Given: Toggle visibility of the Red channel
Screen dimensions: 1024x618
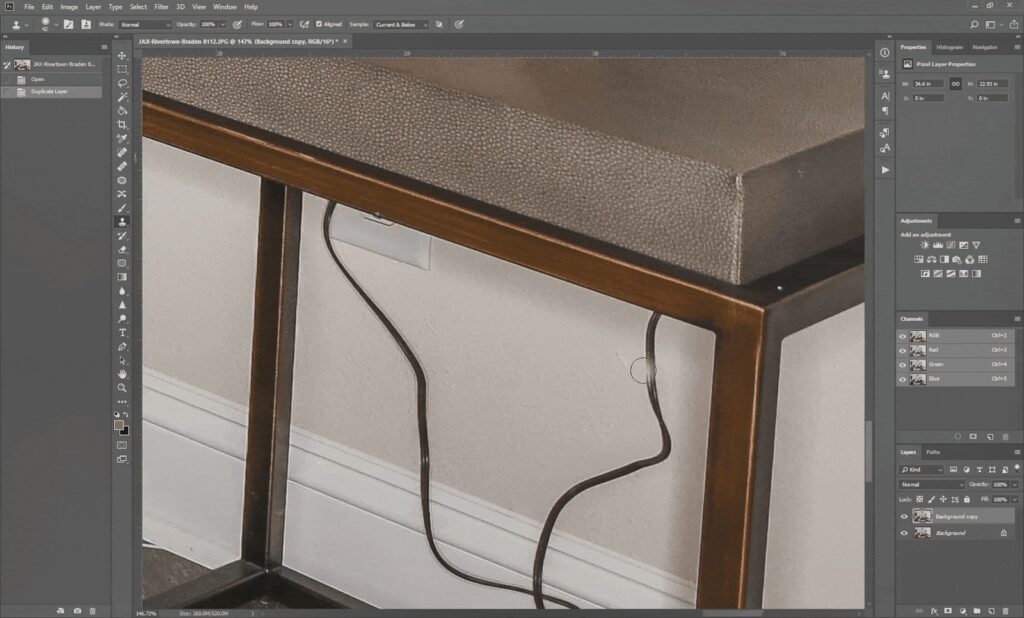Looking at the screenshot, I should coord(903,350).
